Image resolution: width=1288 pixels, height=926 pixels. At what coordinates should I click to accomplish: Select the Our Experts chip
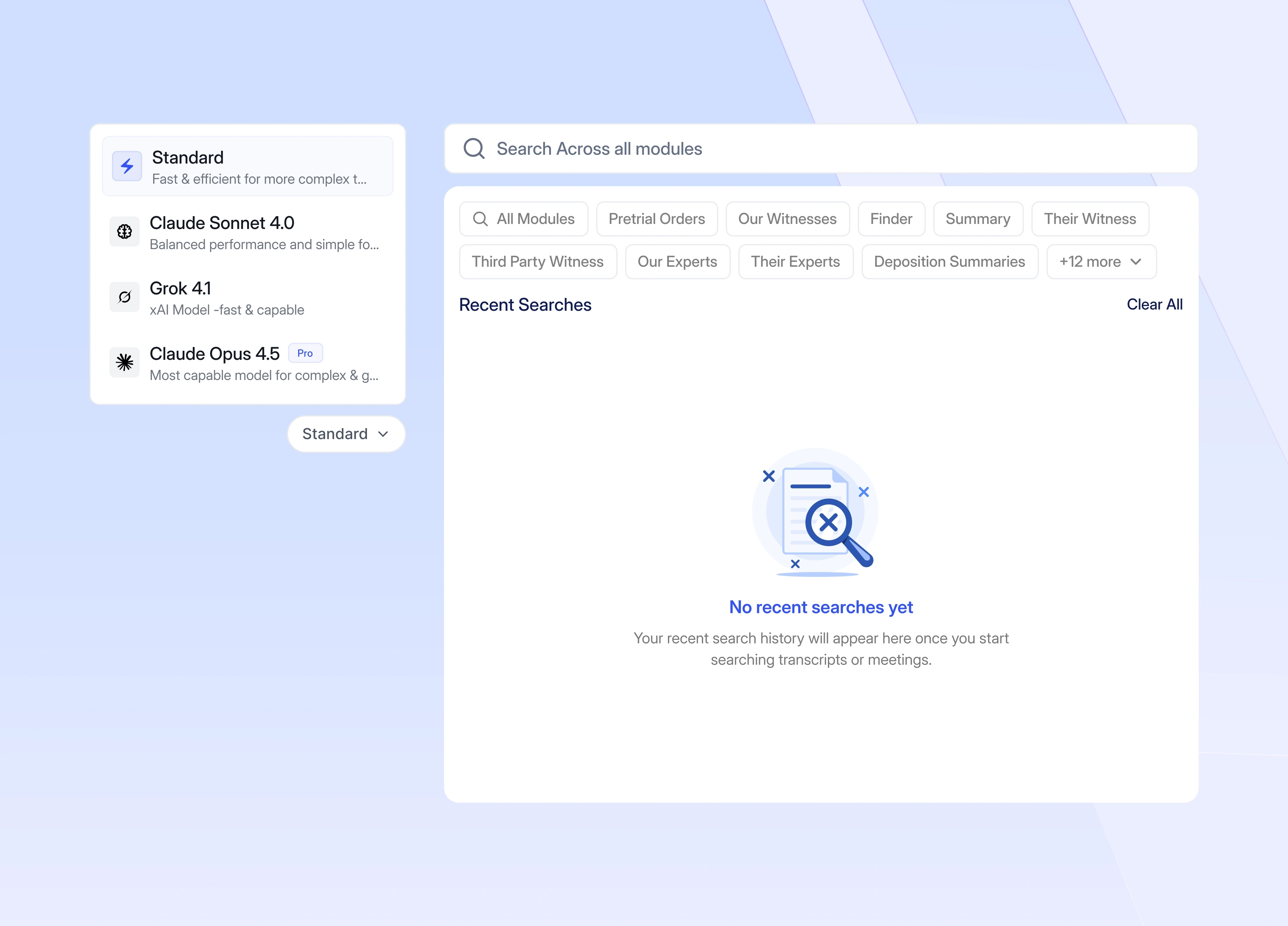678,262
